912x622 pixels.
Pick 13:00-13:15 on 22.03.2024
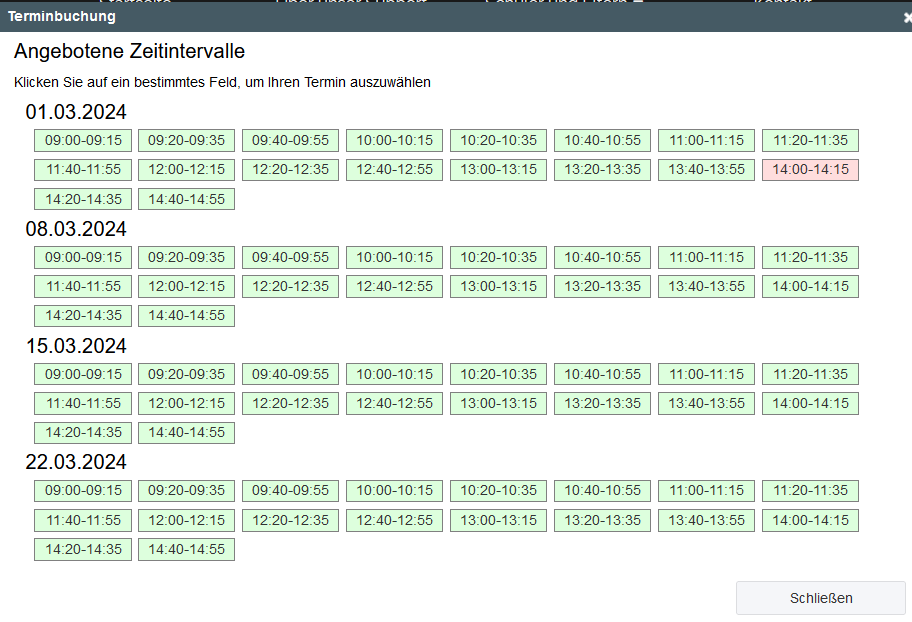coord(498,520)
